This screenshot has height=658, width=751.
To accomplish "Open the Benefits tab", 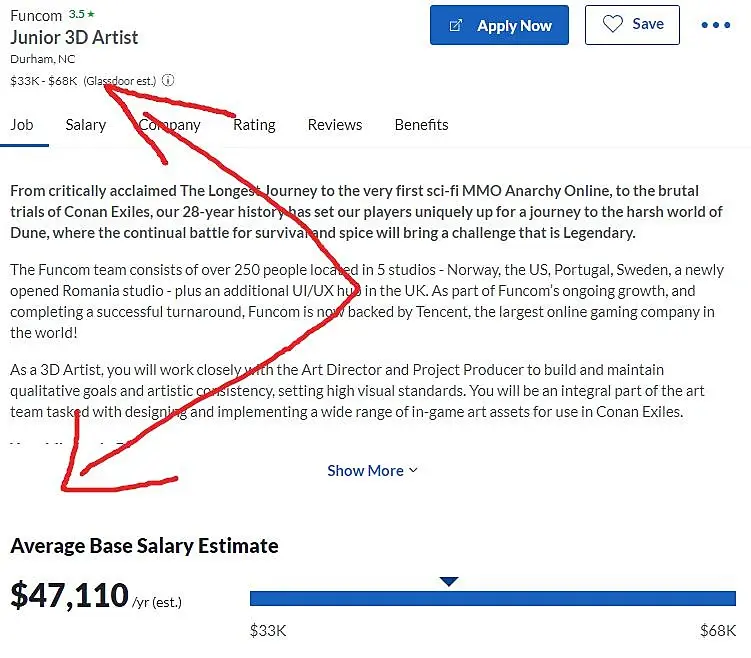I will pos(421,125).
